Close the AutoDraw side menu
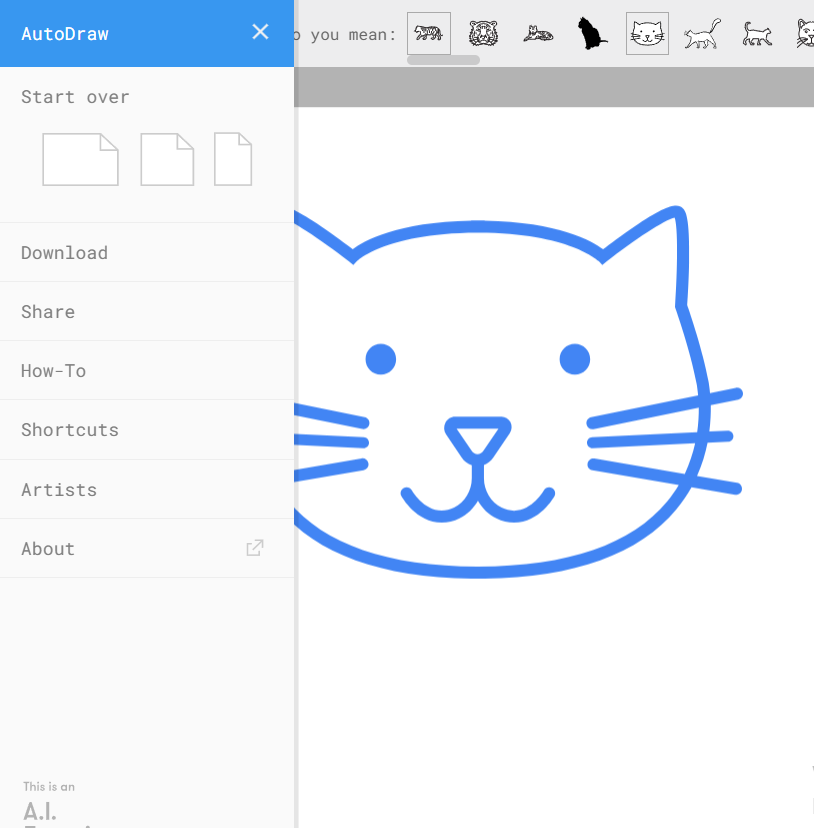This screenshot has width=814, height=828. [260, 32]
